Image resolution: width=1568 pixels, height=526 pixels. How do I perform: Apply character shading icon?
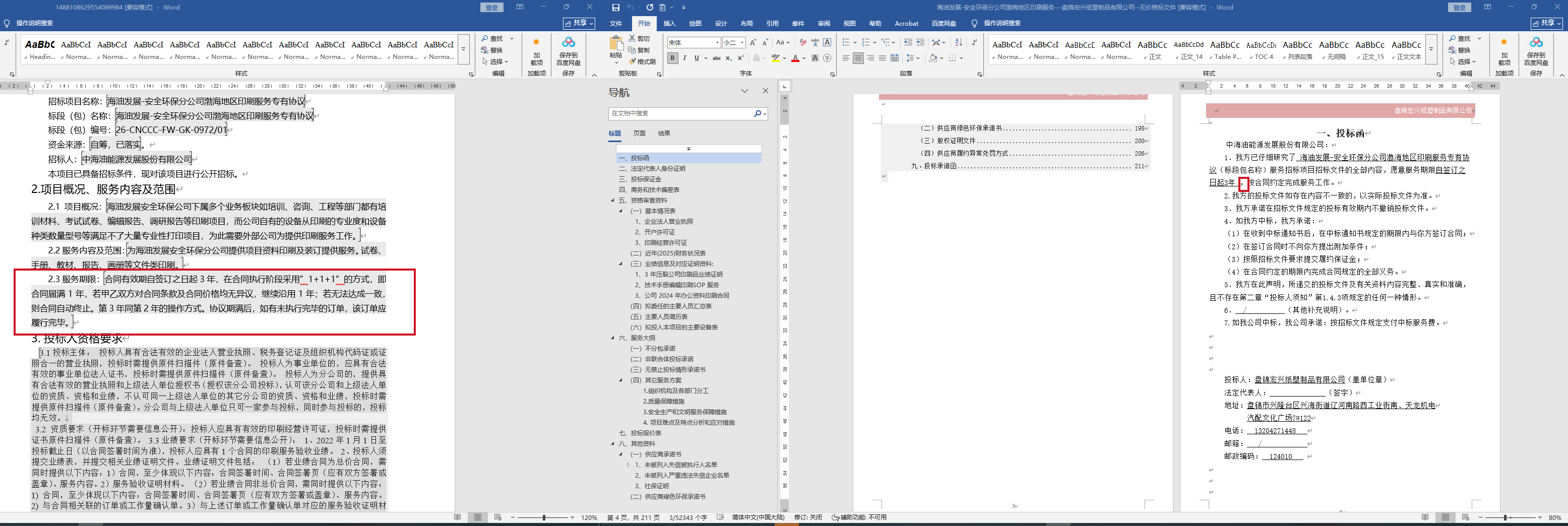pyautogui.click(x=815, y=58)
